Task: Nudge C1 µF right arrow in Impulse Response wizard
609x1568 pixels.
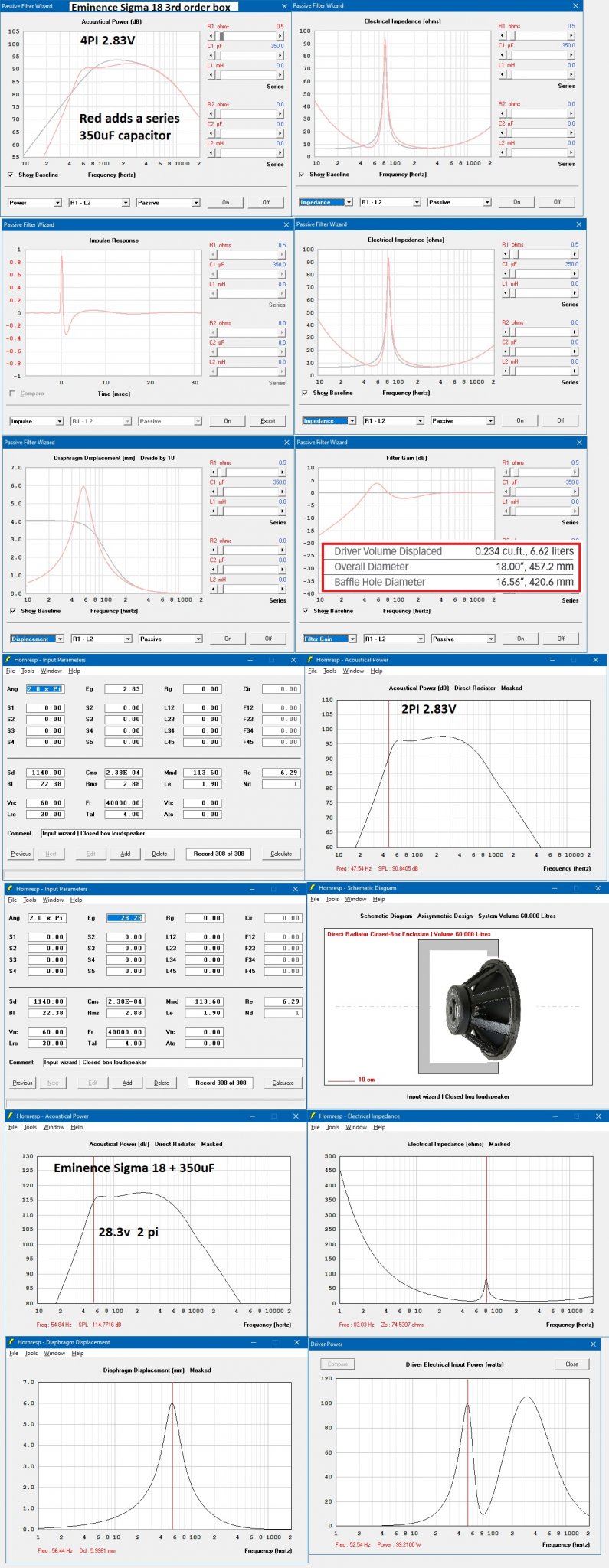Action: (282, 274)
